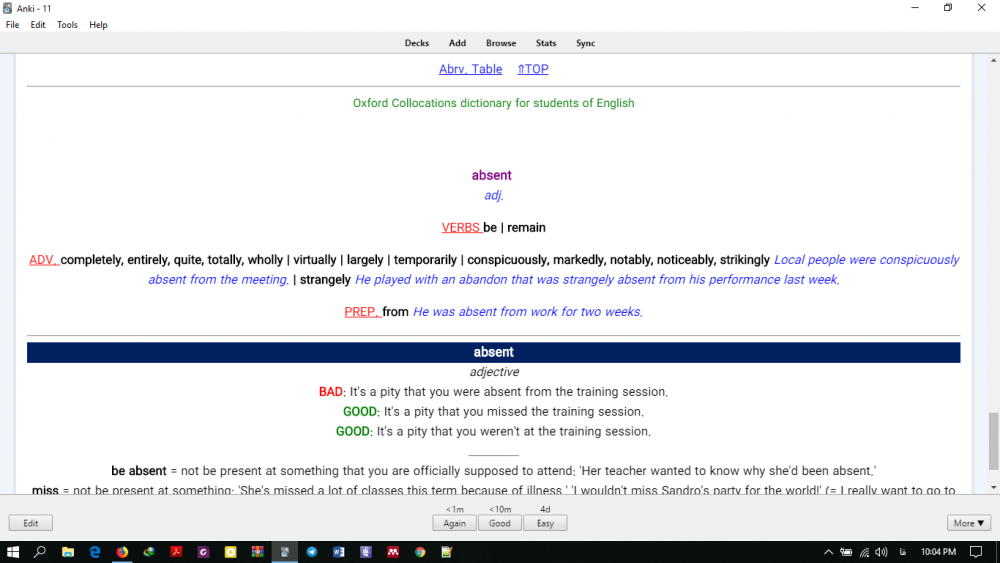
Task: Check the battery status tray icon
Action: 846,552
